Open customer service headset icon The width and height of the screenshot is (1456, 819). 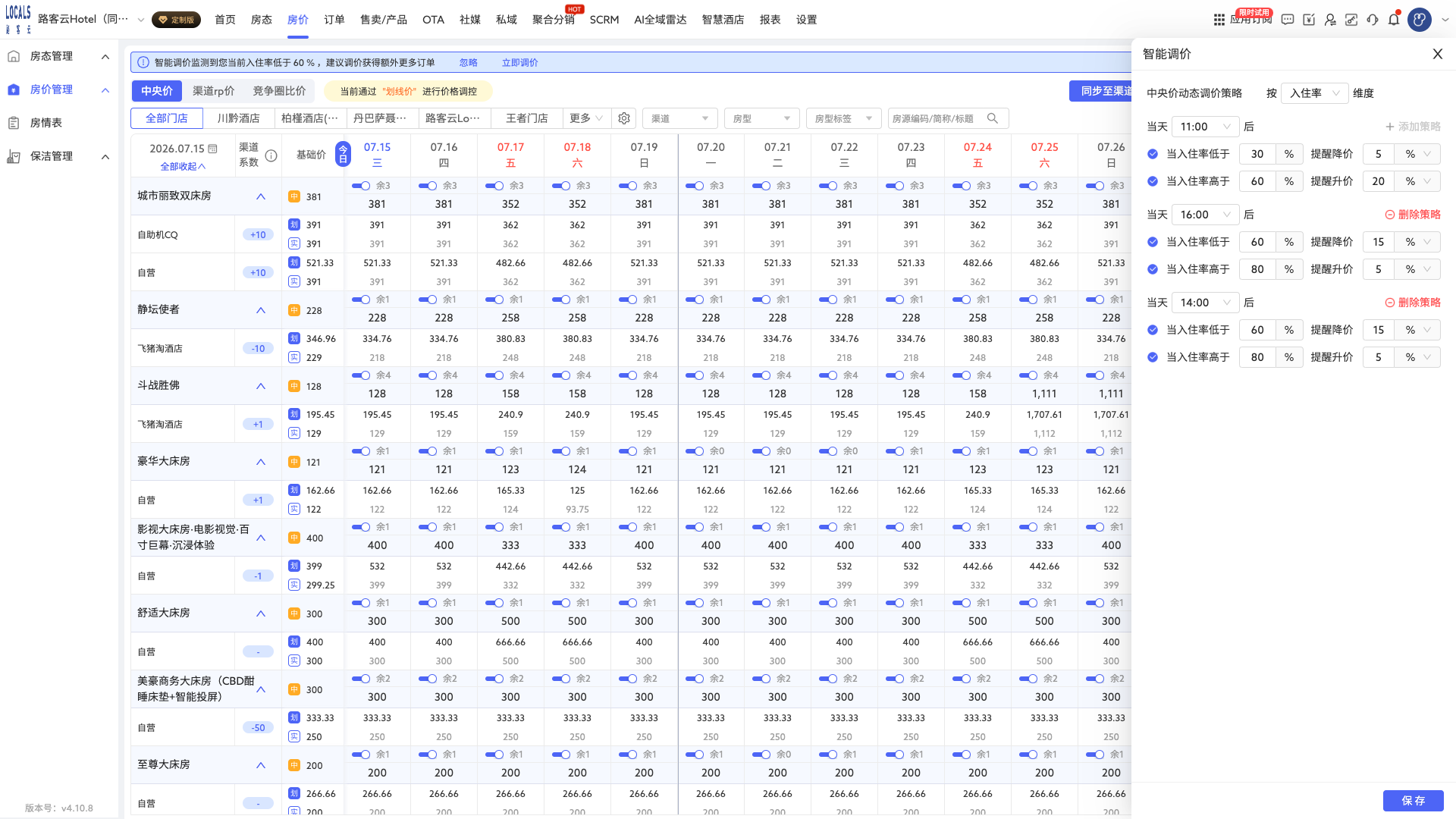(1373, 20)
